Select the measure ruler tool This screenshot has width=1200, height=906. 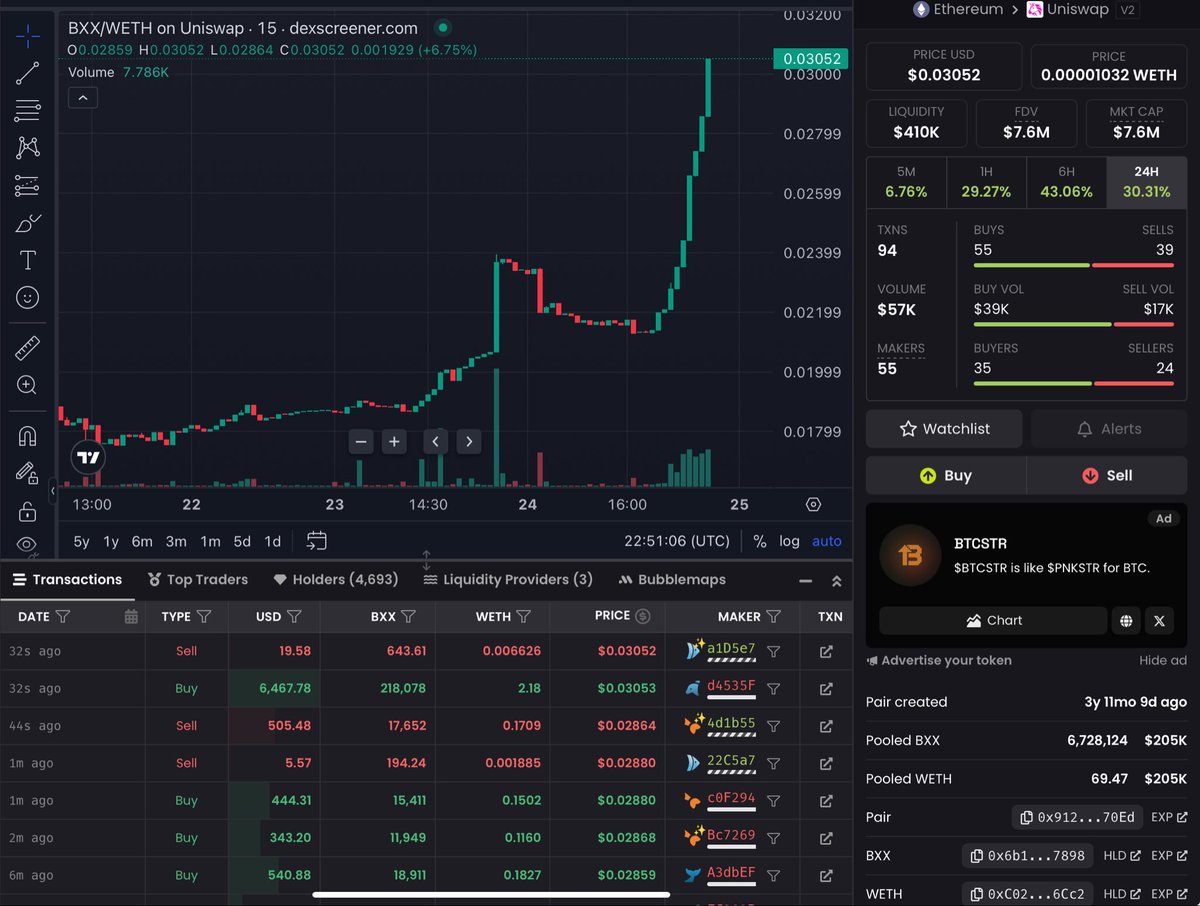[27, 349]
